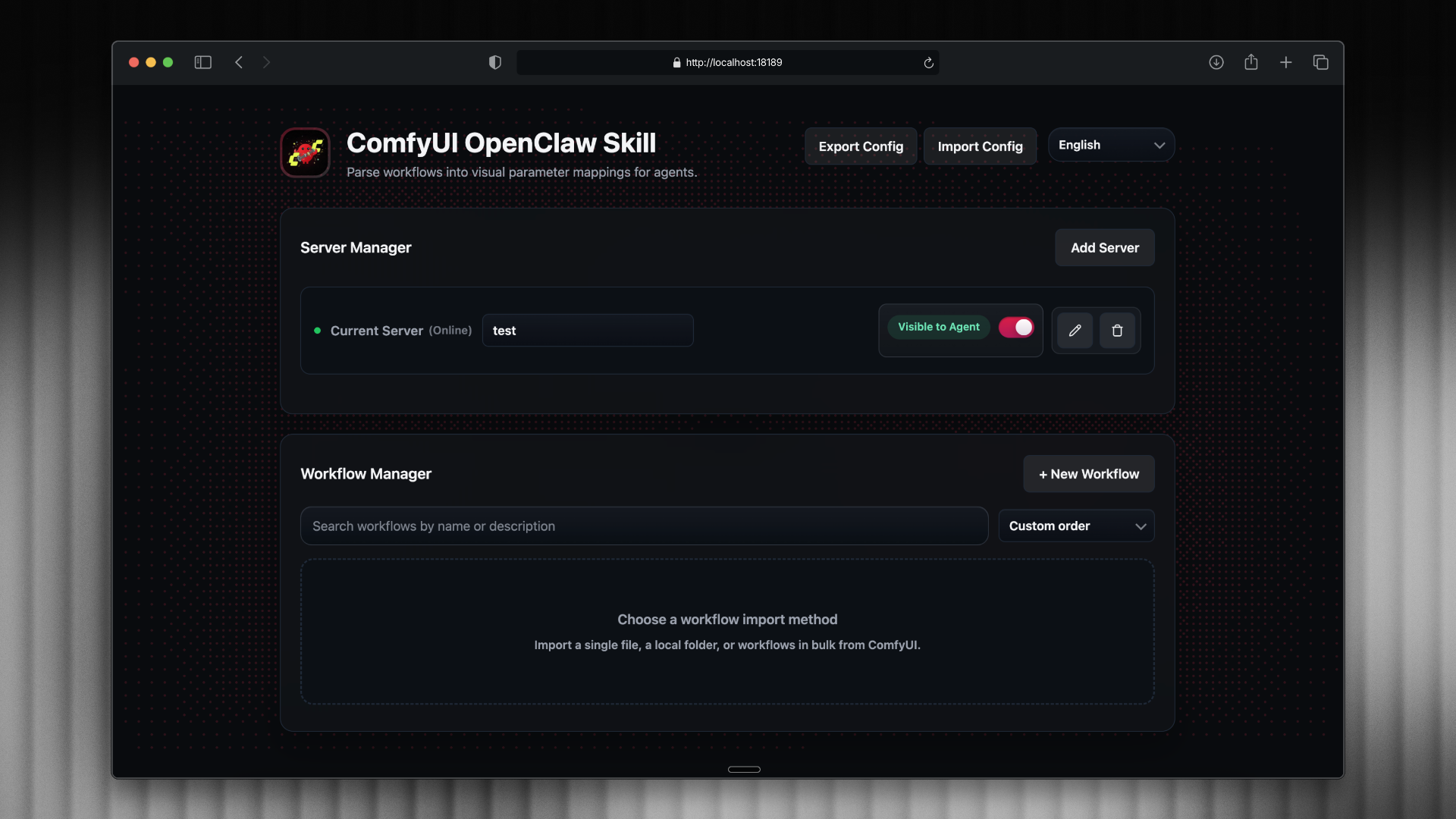The image size is (1456, 819).
Task: Show tab overview icon
Action: (x=1321, y=62)
